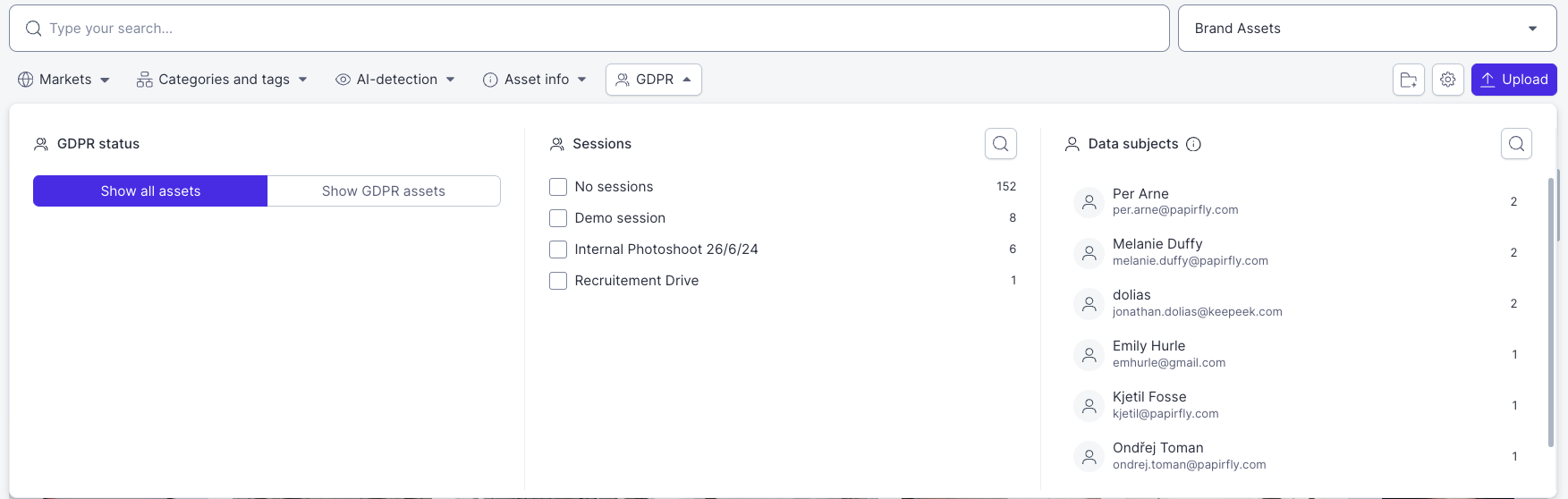Click the upload arrow icon on Upload
This screenshot has width=1568, height=499.
point(1487,80)
